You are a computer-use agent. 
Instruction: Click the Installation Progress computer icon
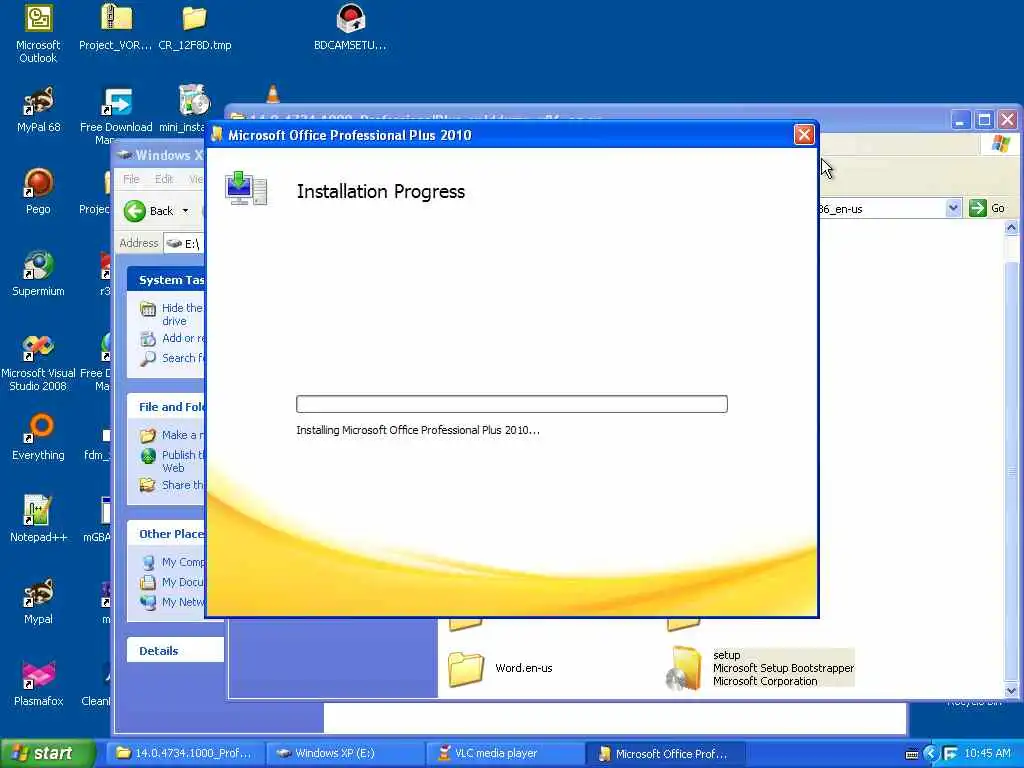pos(246,189)
